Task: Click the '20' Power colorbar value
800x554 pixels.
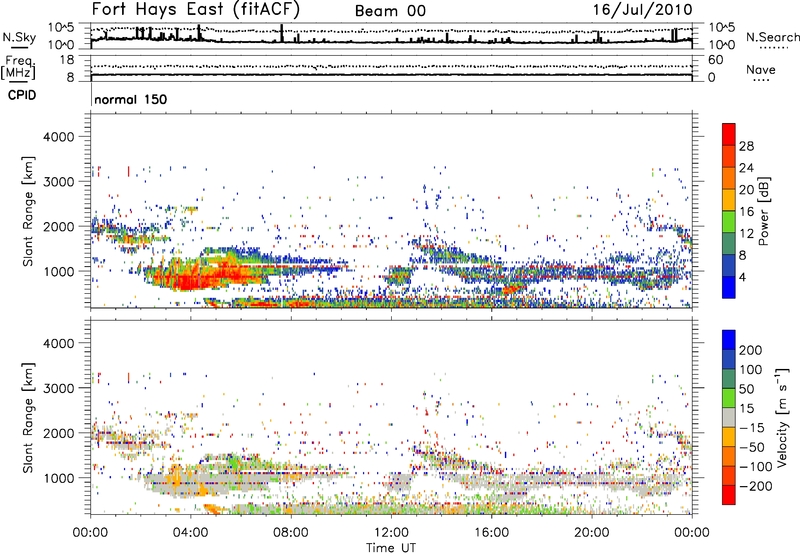Action: [x=746, y=190]
